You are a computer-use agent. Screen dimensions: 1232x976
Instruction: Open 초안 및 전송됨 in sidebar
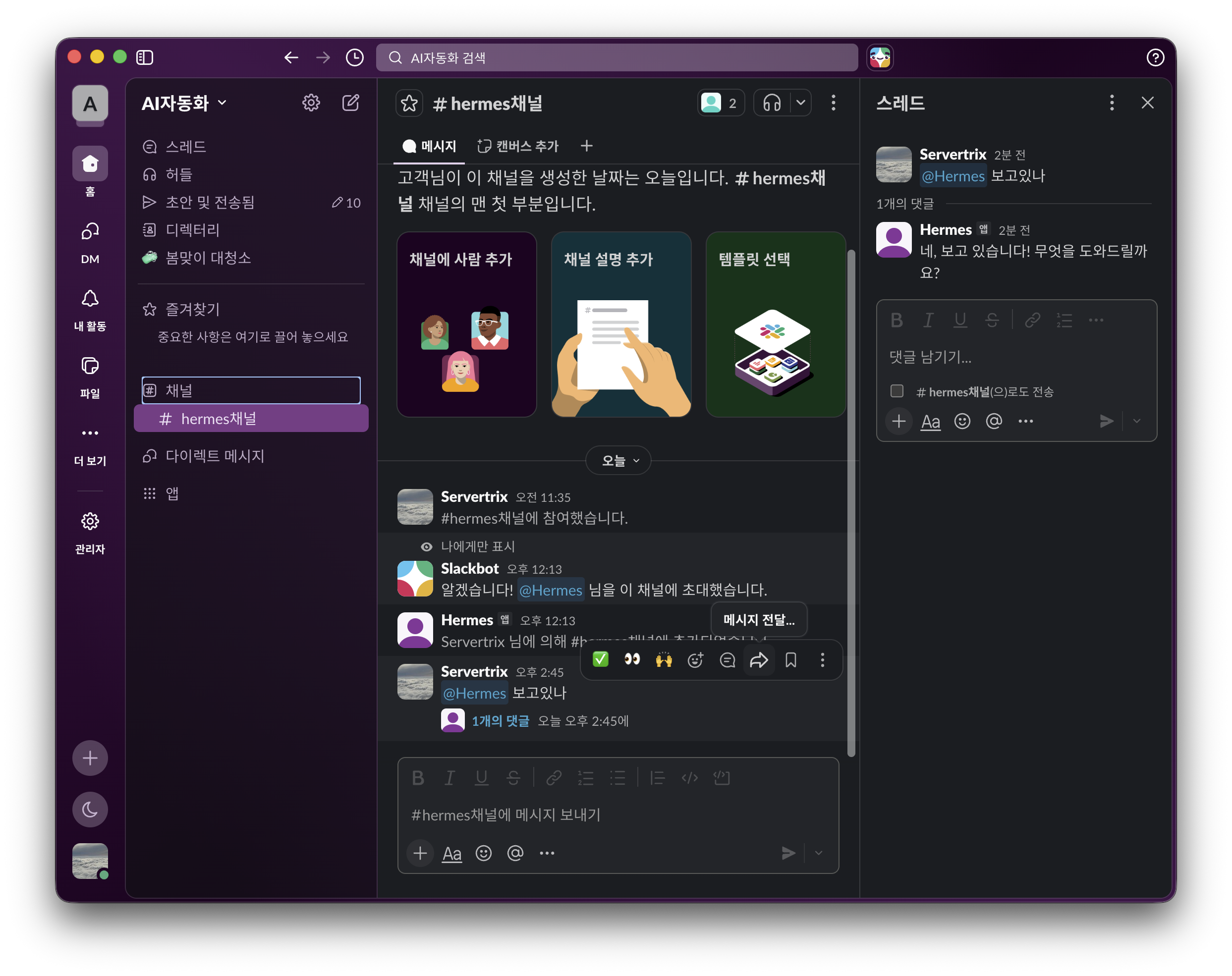(x=251, y=202)
